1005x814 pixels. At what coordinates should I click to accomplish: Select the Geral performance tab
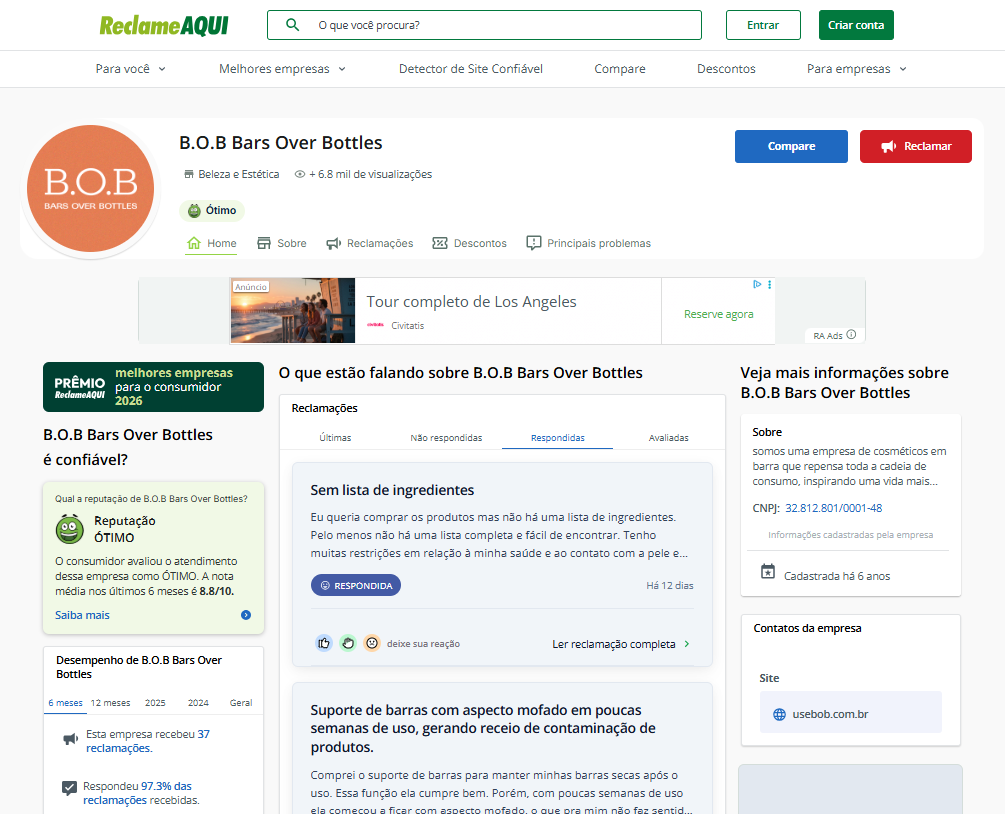pyautogui.click(x=241, y=703)
